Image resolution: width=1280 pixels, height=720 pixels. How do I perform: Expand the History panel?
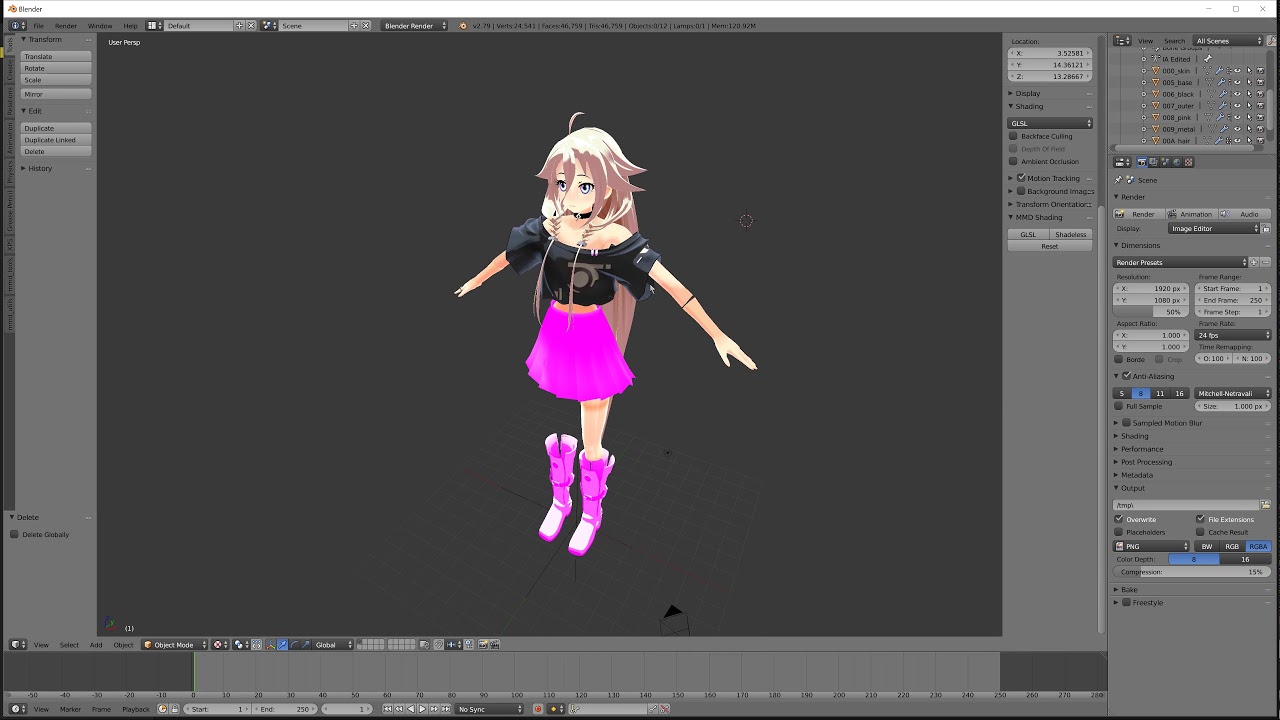[40, 168]
